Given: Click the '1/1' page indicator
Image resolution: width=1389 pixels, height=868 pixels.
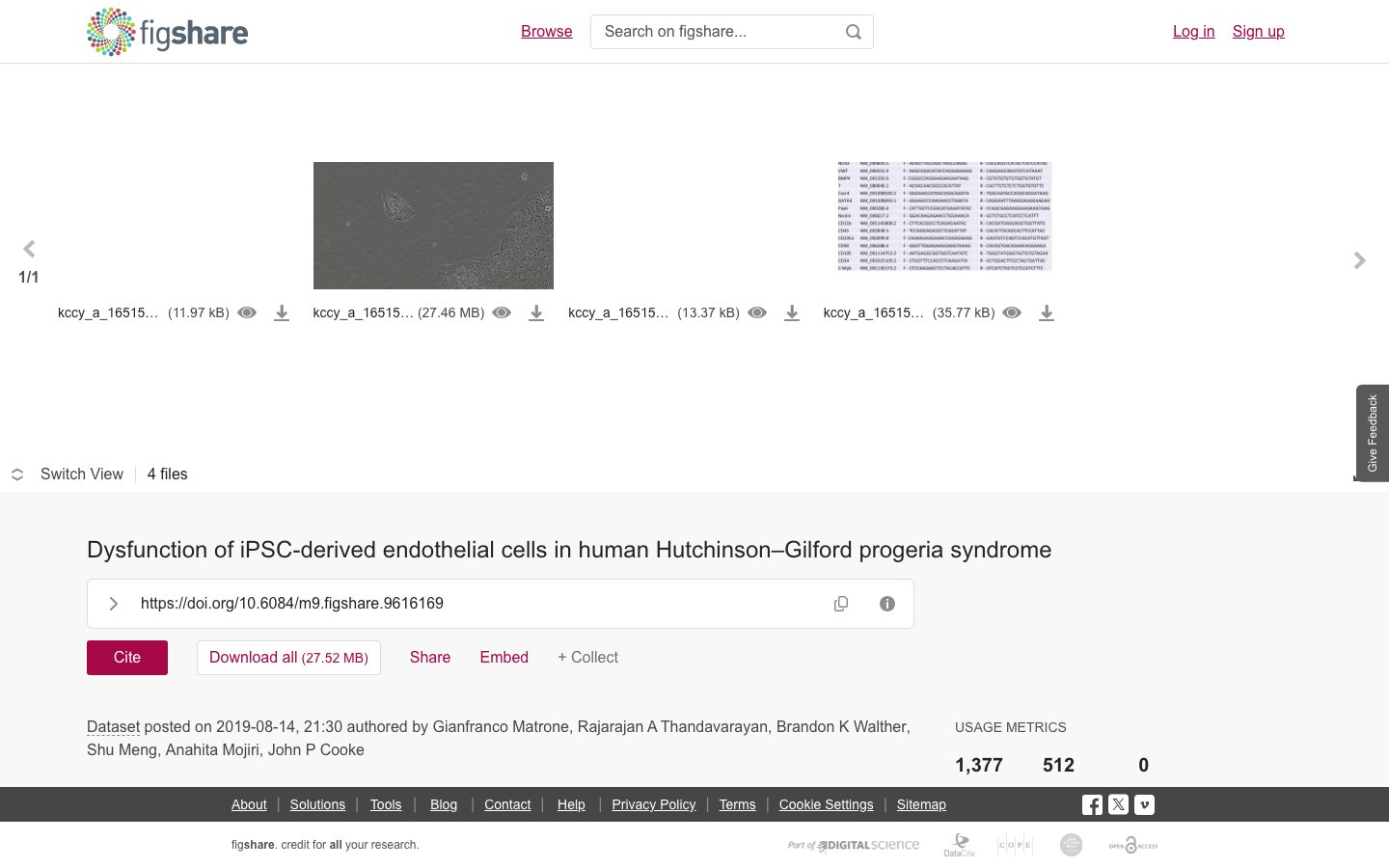Looking at the screenshot, I should coord(29,278).
